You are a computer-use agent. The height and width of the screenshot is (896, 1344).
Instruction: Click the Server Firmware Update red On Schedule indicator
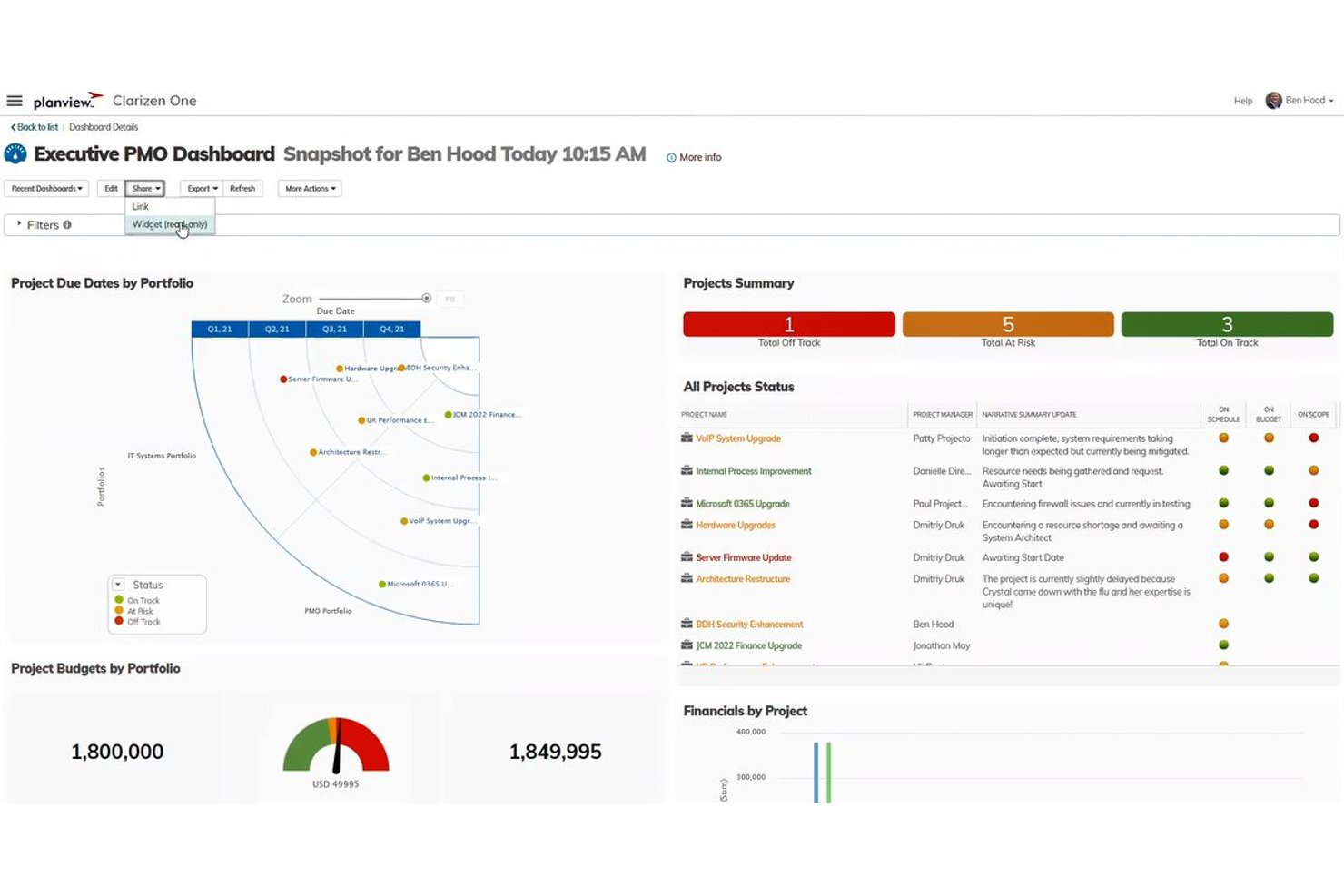point(1223,557)
